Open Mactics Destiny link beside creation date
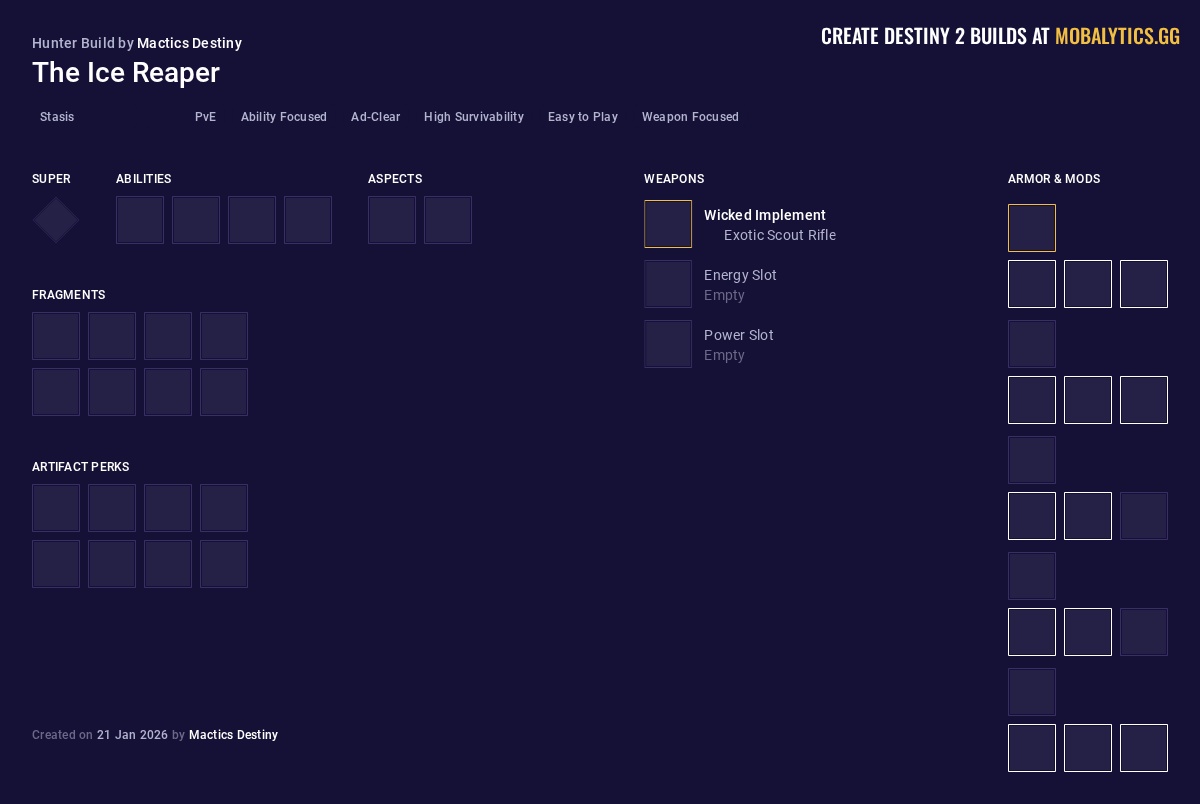Viewport: 1200px width, 804px height. (x=233, y=735)
